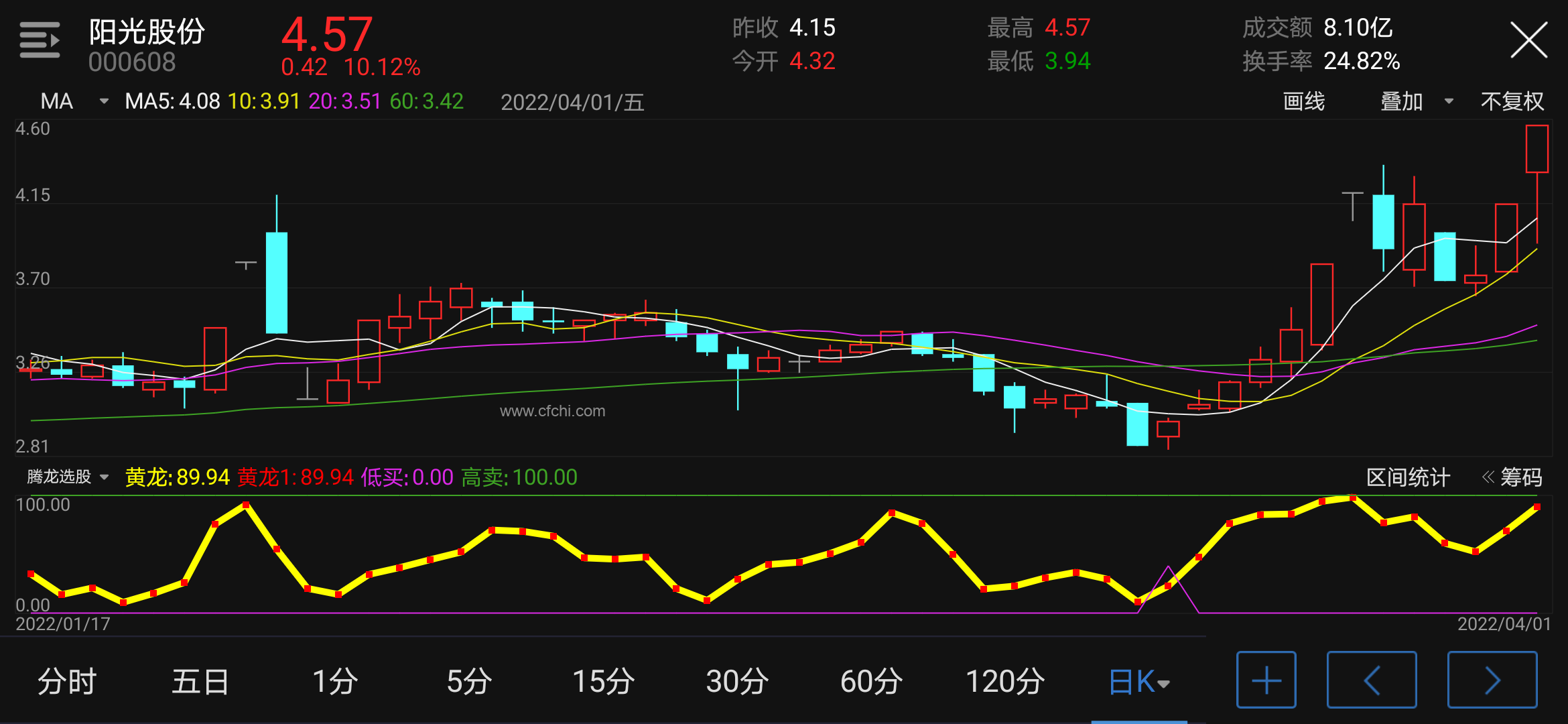Select the 60分 timeframe tab
Image resolution: width=1568 pixels, height=724 pixels.
coord(871,682)
